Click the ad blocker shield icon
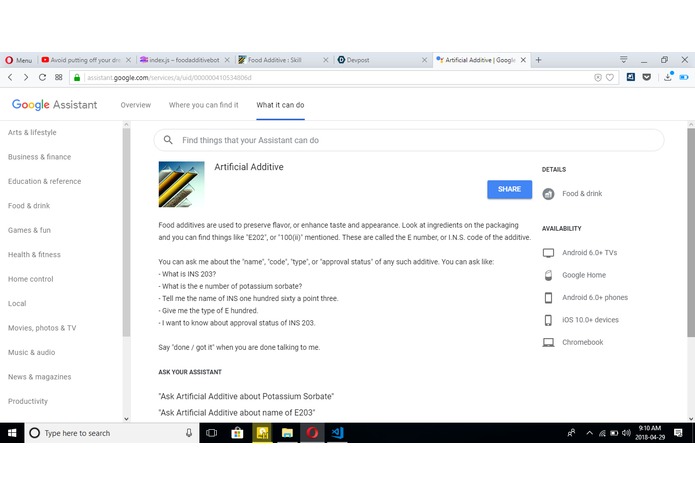Image resolution: width=695 pixels, height=494 pixels. (597, 78)
